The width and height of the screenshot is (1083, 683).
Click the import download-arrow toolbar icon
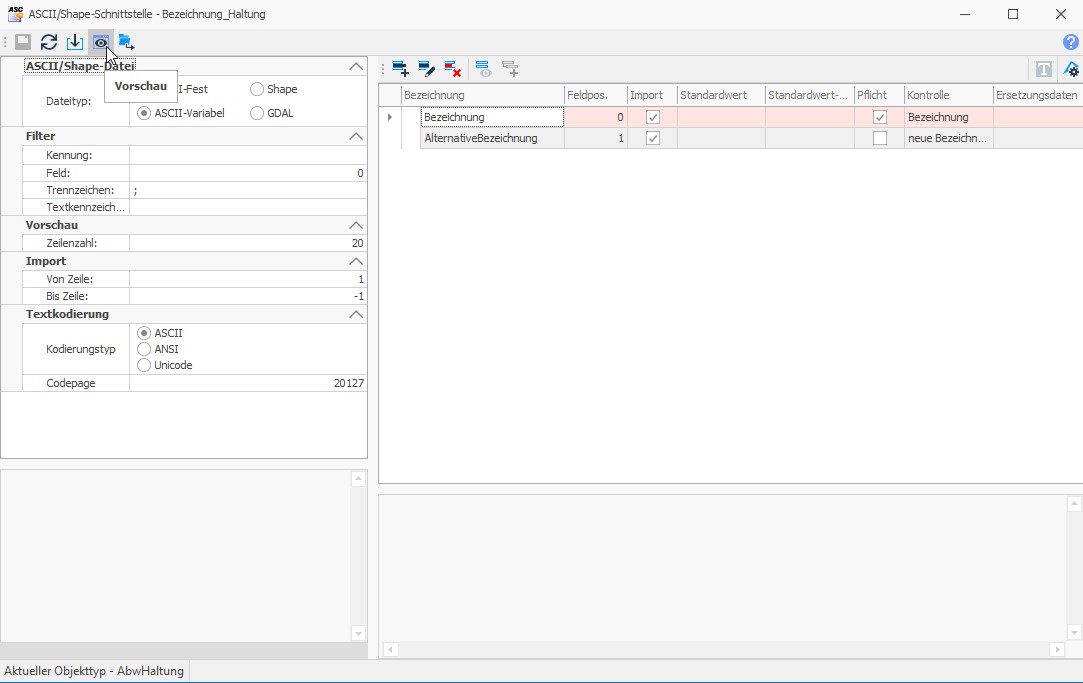point(74,42)
